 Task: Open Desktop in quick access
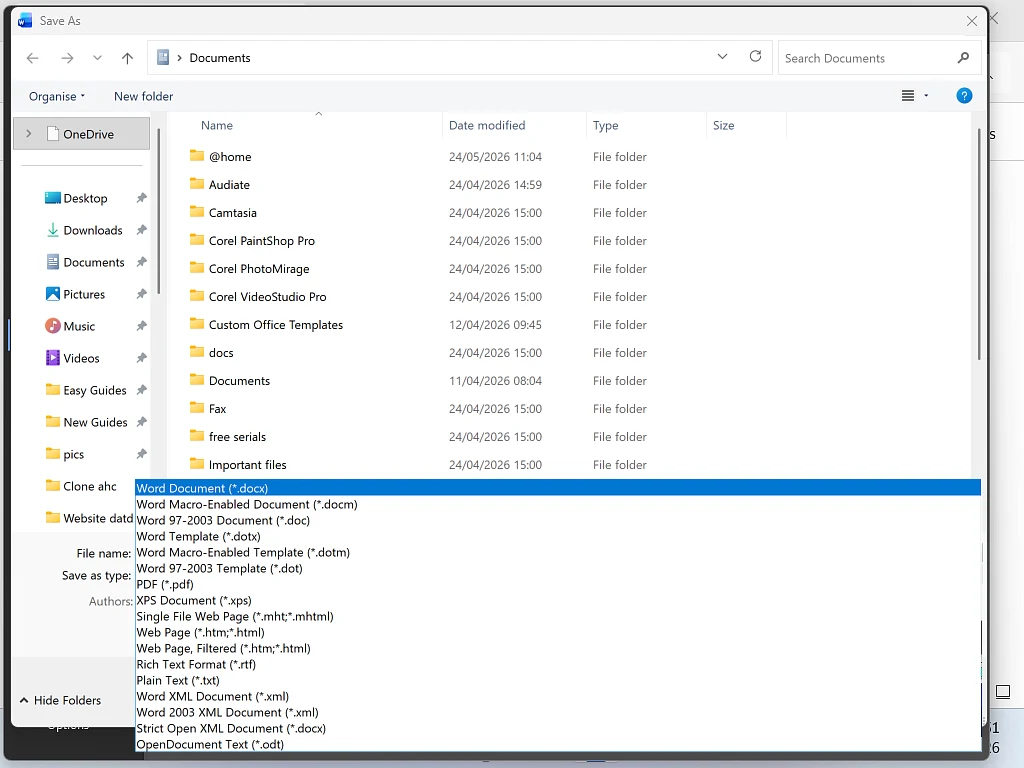pos(85,199)
